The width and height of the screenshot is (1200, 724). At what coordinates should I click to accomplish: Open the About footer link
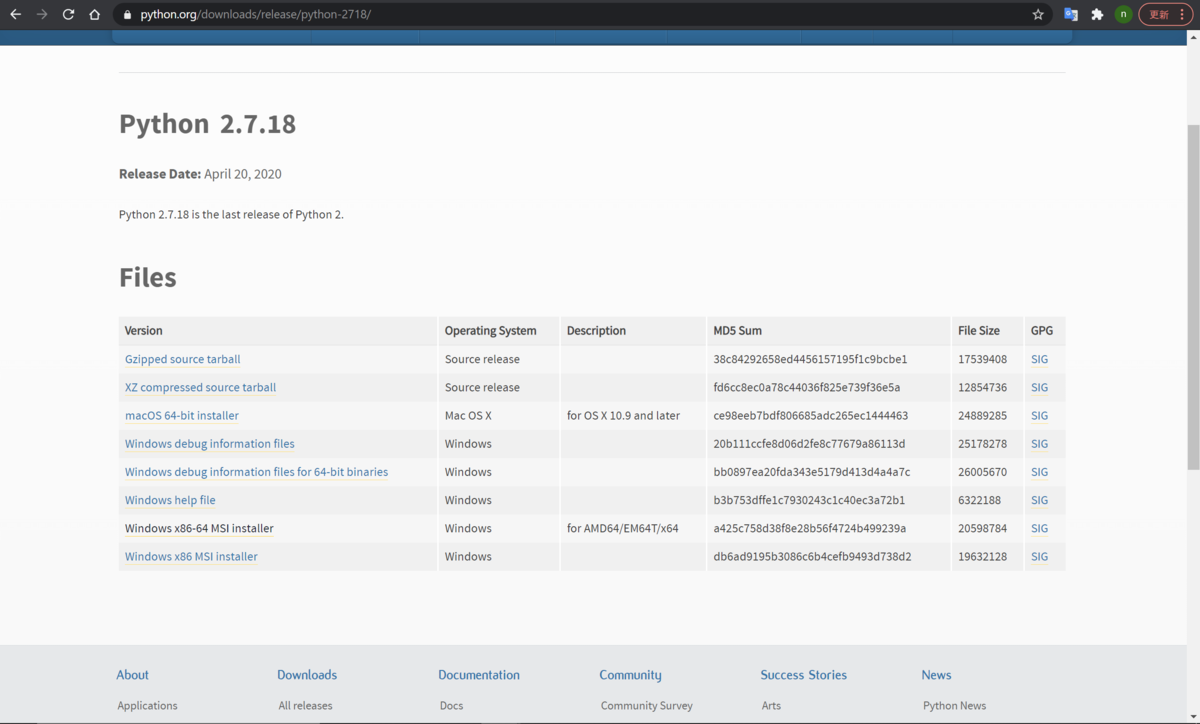(132, 675)
